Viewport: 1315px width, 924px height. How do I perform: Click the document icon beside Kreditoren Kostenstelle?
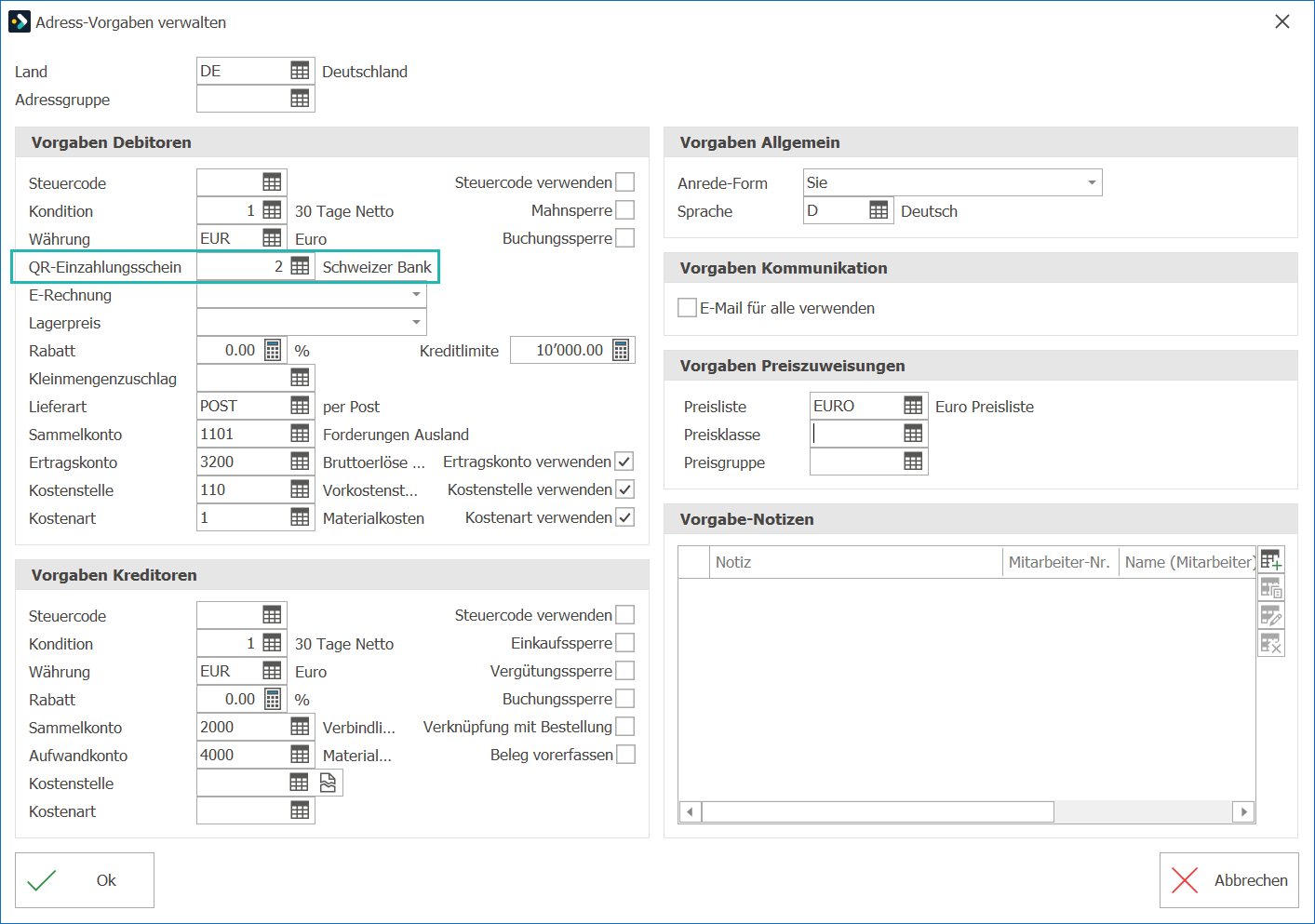click(328, 783)
